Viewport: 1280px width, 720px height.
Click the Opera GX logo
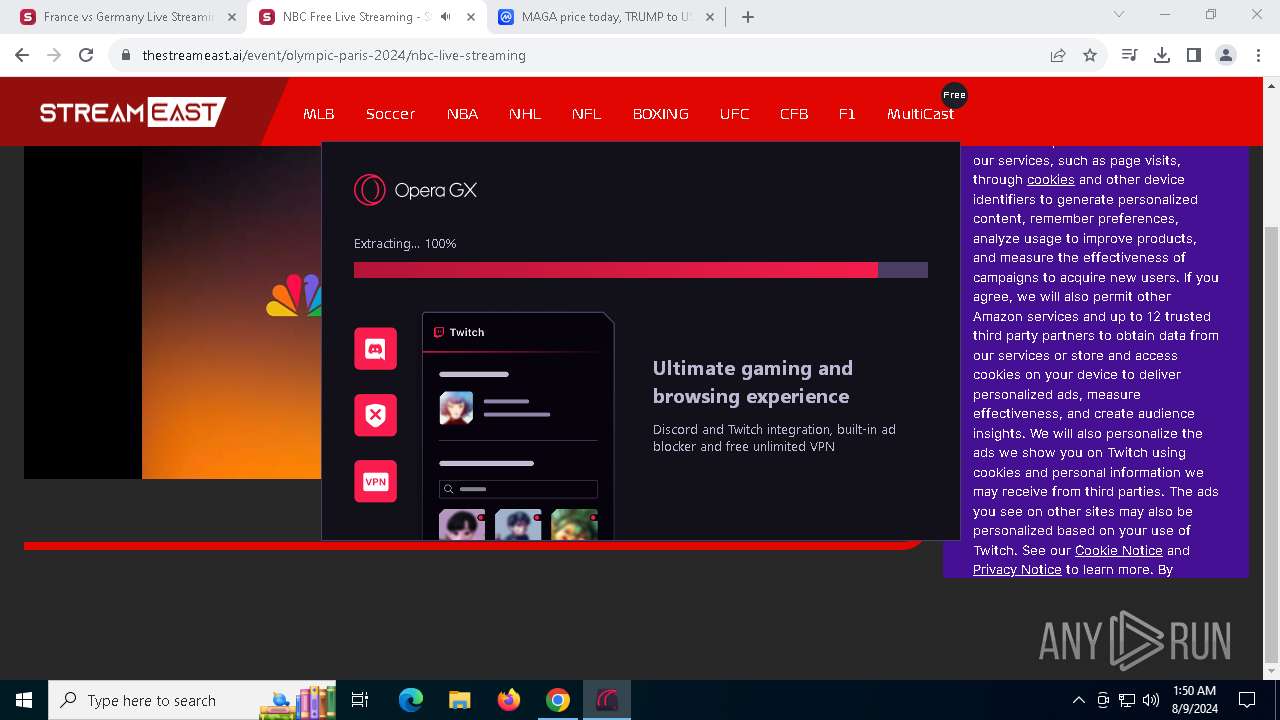(415, 190)
